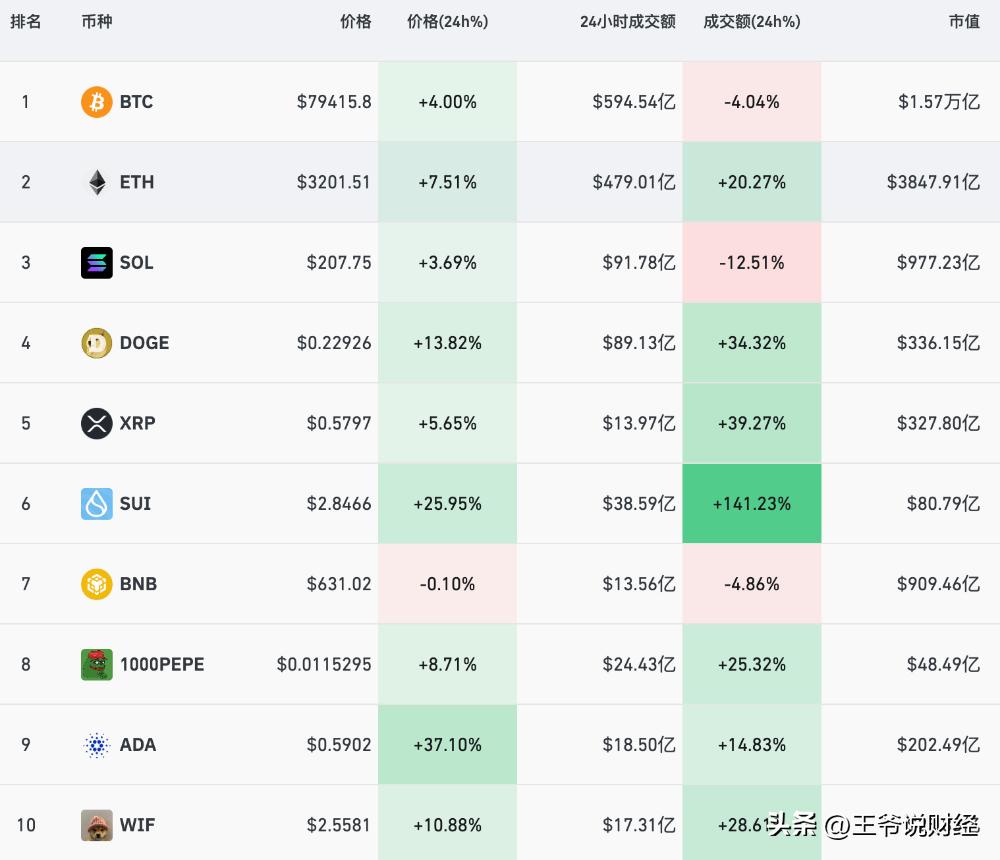Sort by 成交额(24h%) column header

[x=752, y=22]
